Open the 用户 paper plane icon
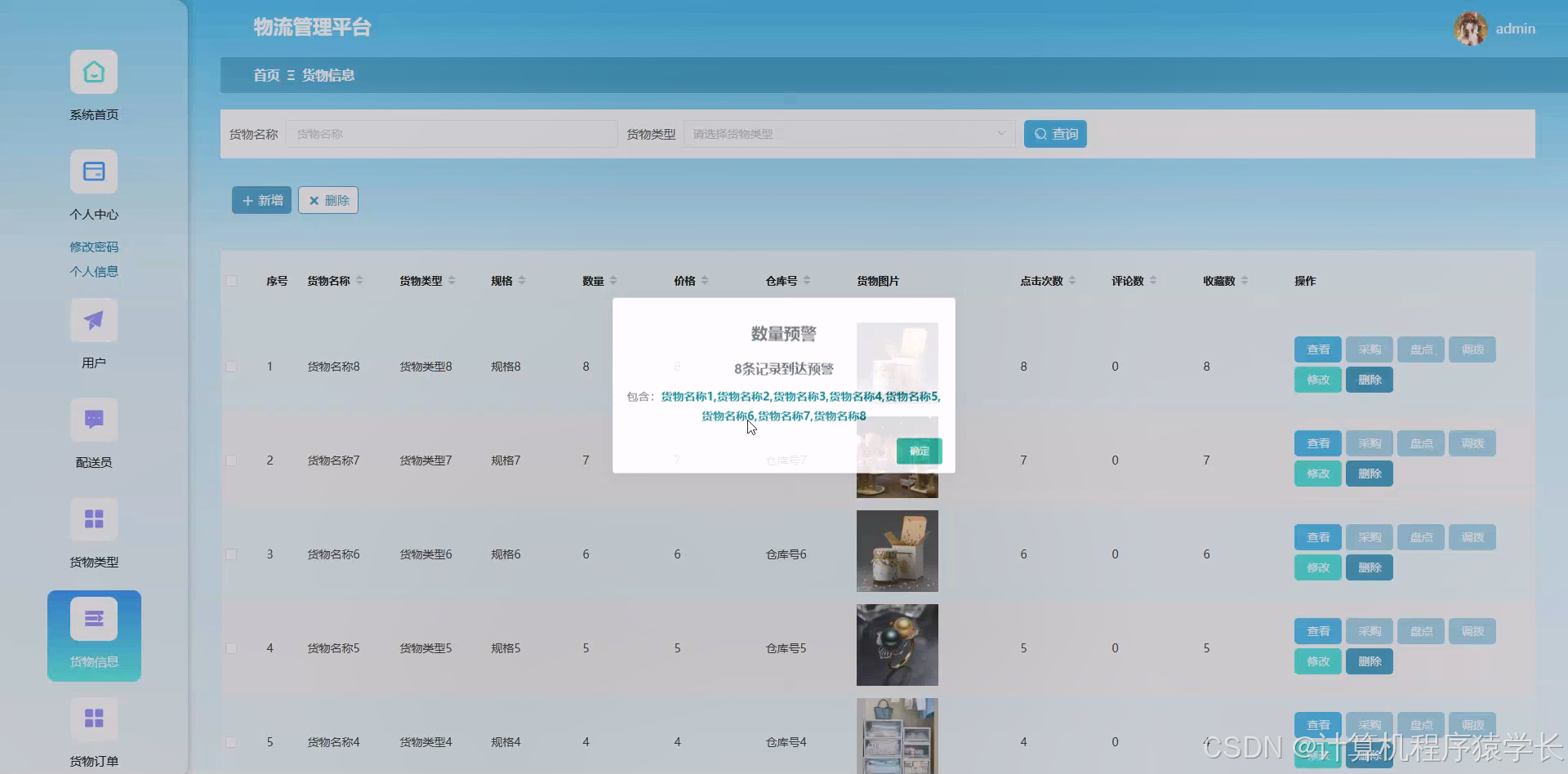The height and width of the screenshot is (774, 1568). click(94, 321)
